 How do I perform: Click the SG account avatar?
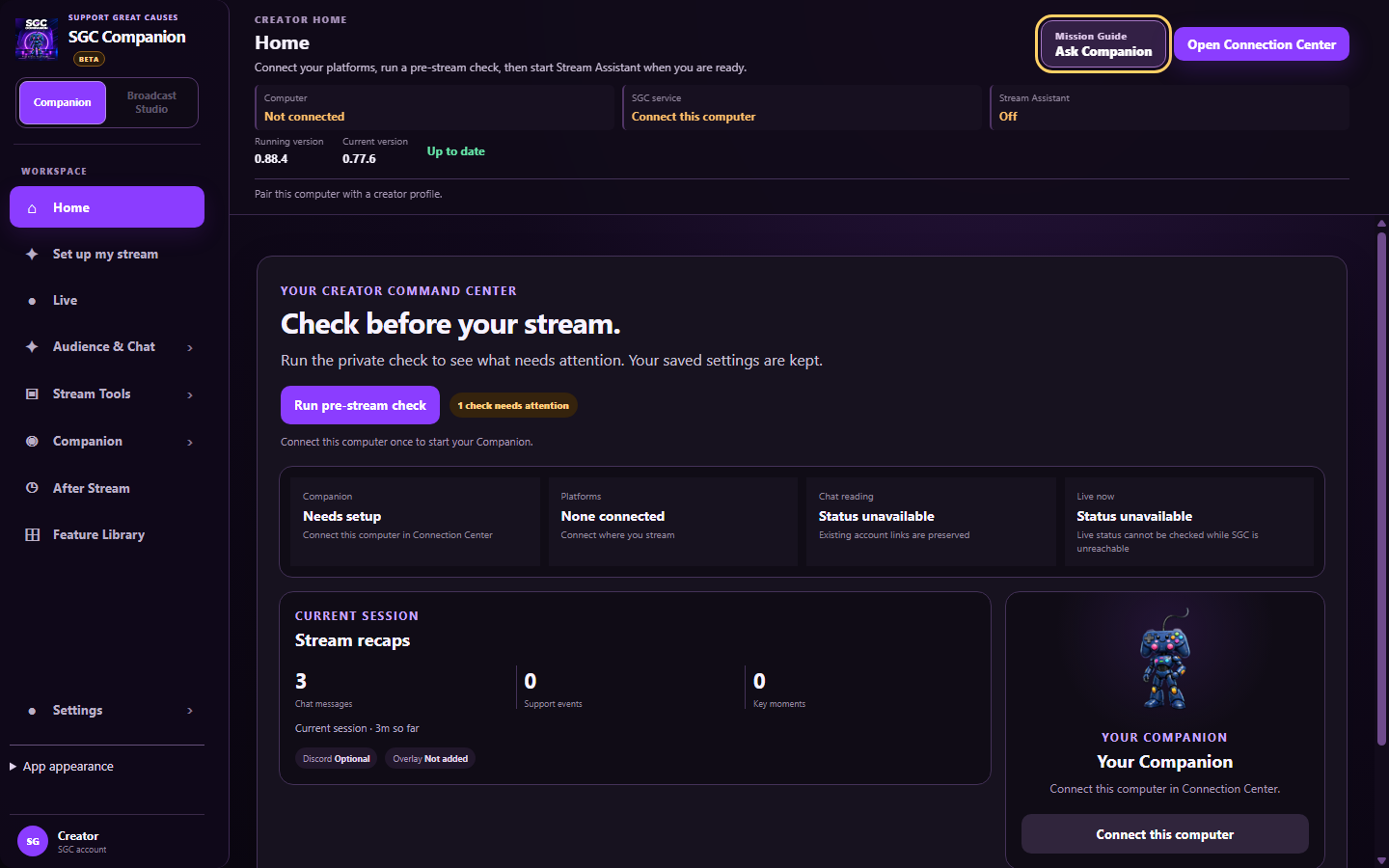(x=33, y=841)
